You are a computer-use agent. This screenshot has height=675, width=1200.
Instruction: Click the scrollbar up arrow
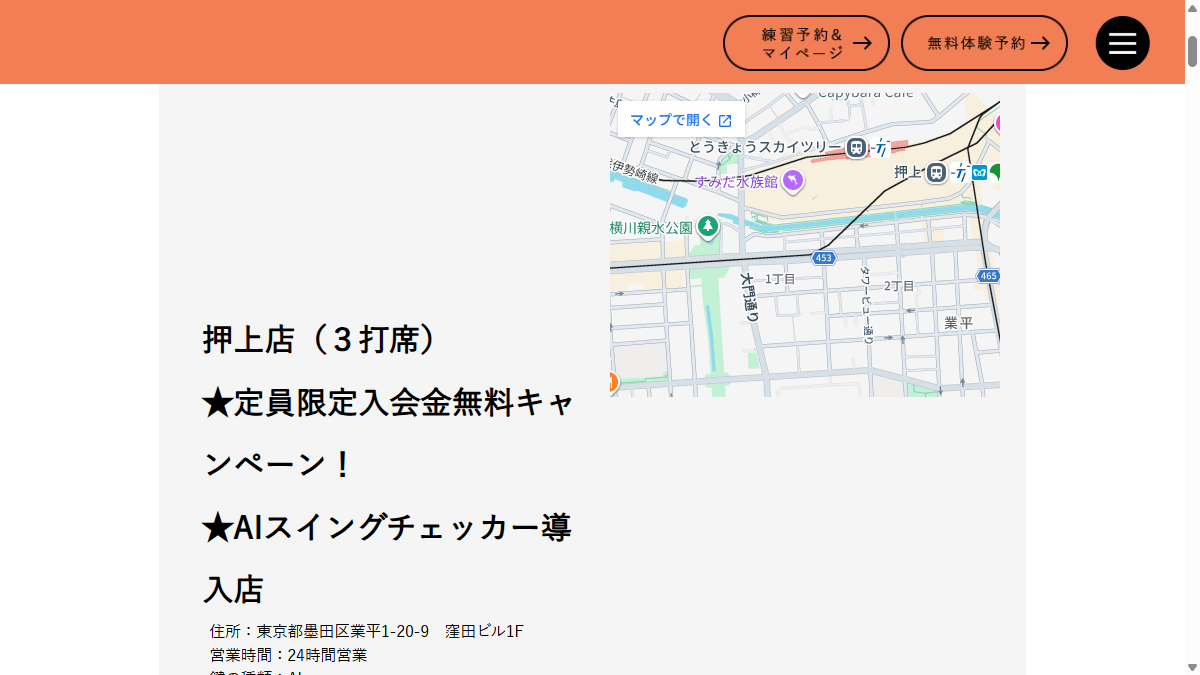point(1192,8)
